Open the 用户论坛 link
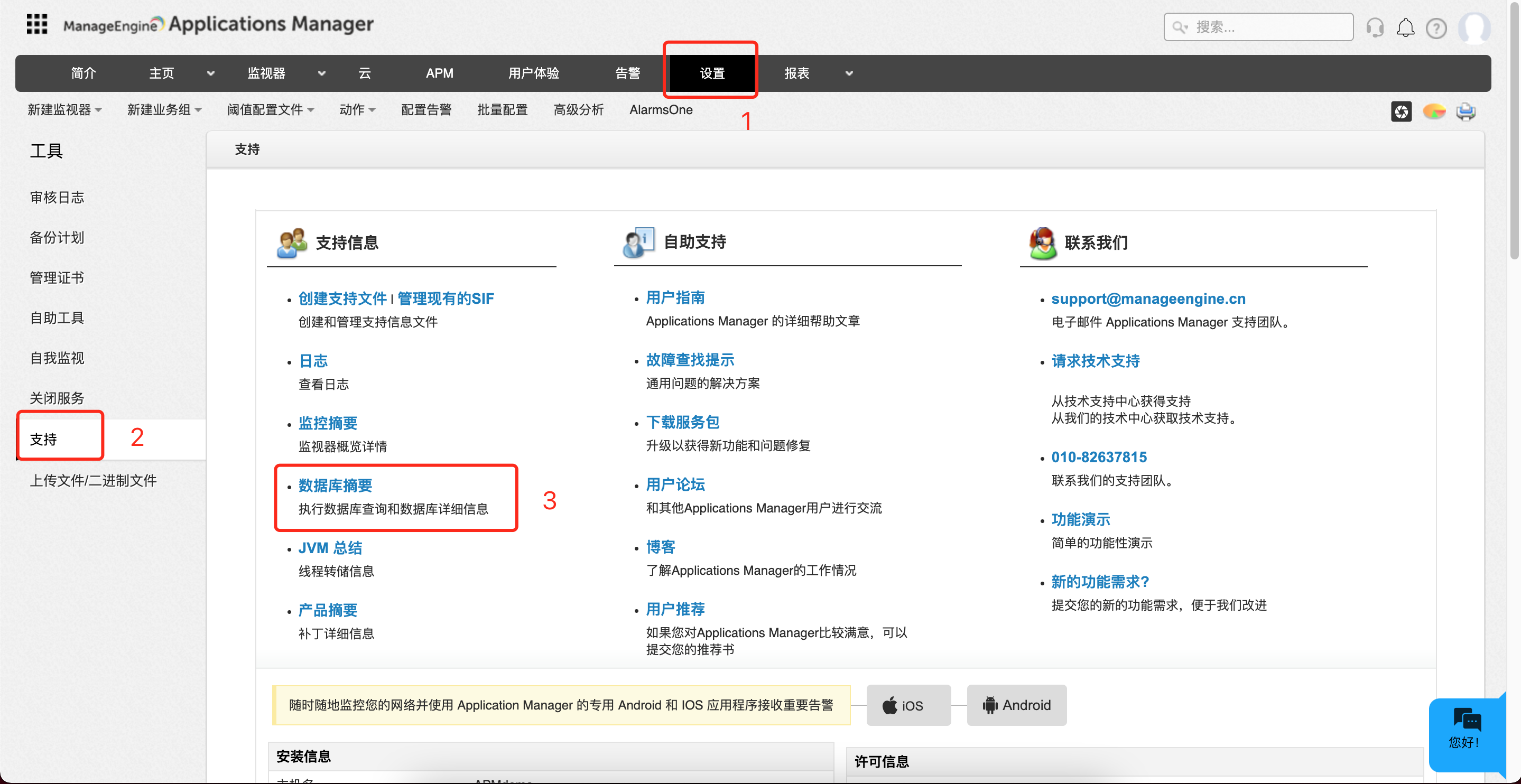 (x=675, y=484)
